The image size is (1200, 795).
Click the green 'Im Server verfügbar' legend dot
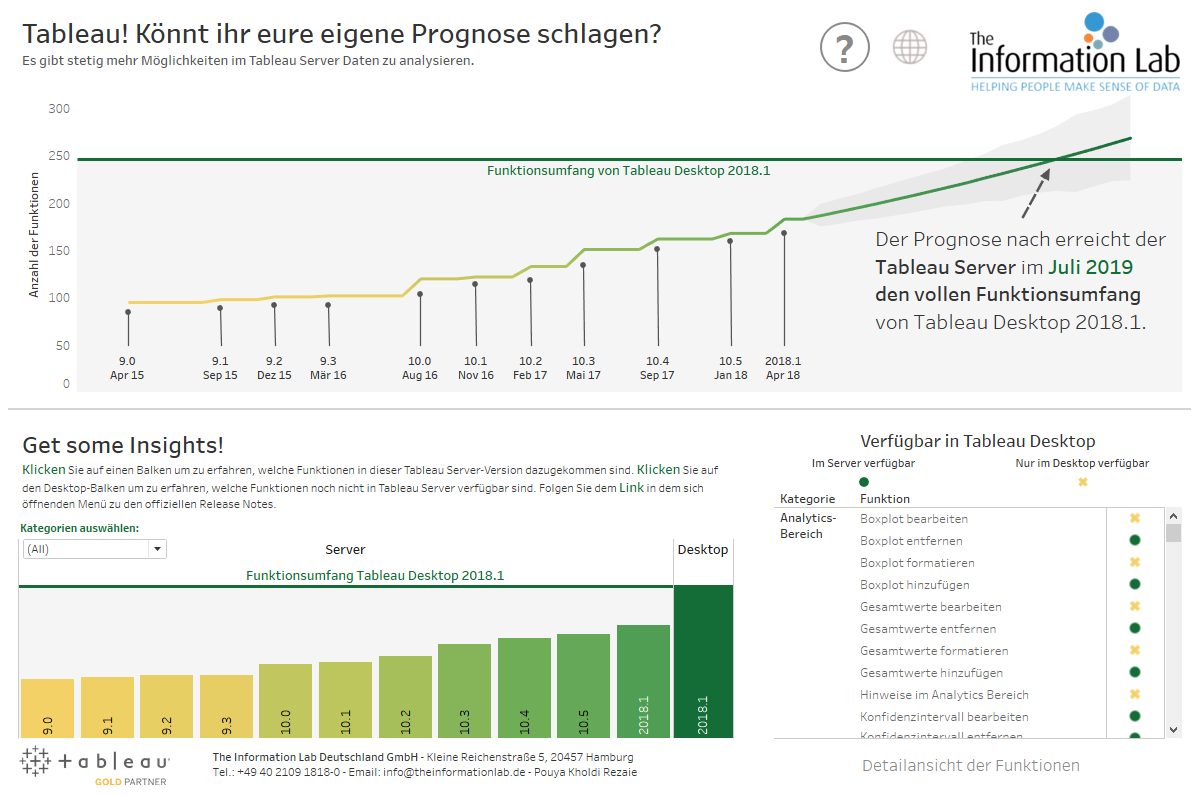coord(864,482)
